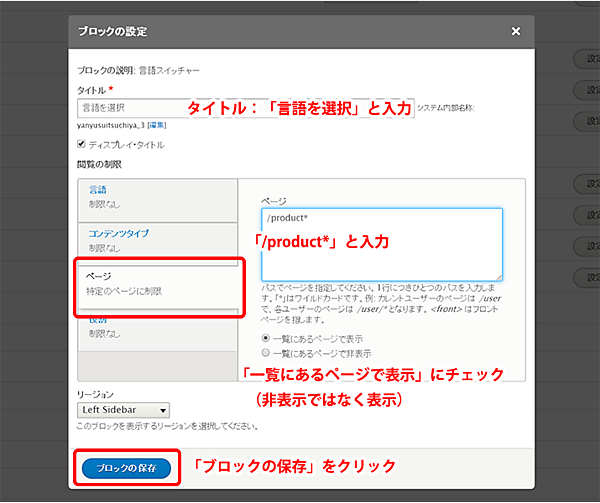The width and height of the screenshot is (600, 503).
Task: Select the 言語 restriction tab
Action: click(157, 200)
